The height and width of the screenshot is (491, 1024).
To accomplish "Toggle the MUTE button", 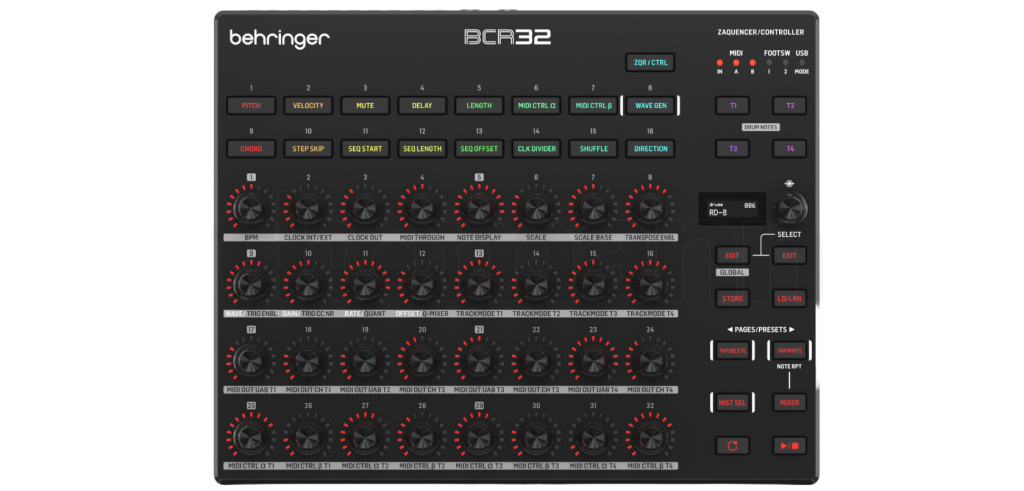I will (x=365, y=105).
